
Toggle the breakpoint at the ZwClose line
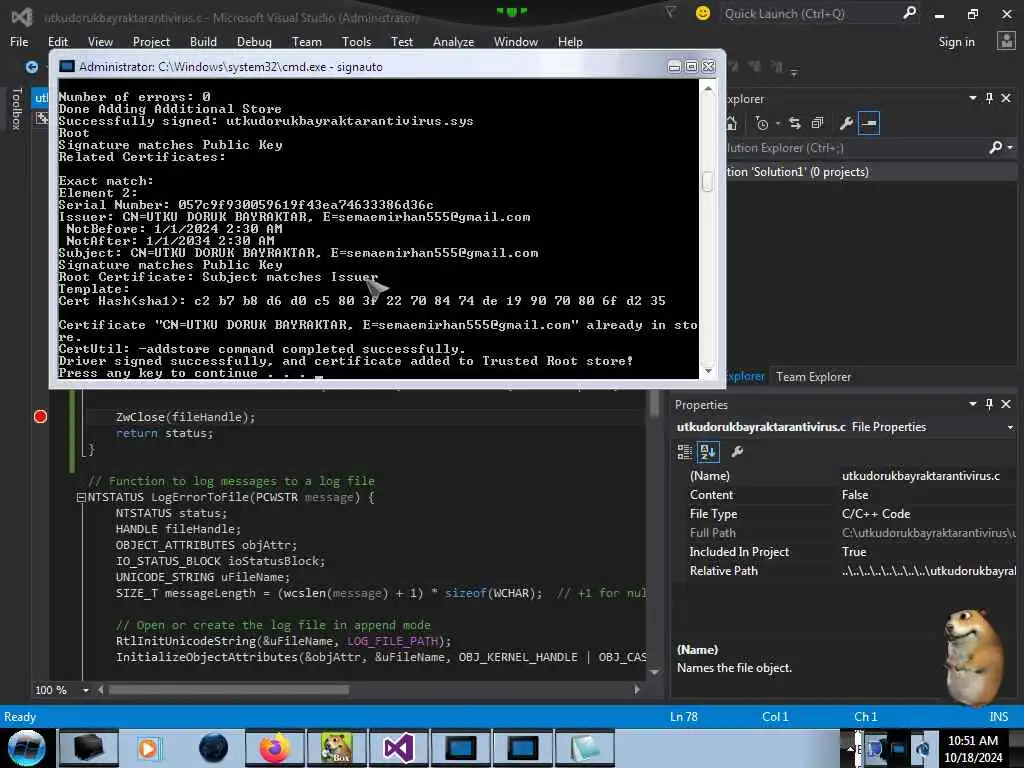pos(40,417)
